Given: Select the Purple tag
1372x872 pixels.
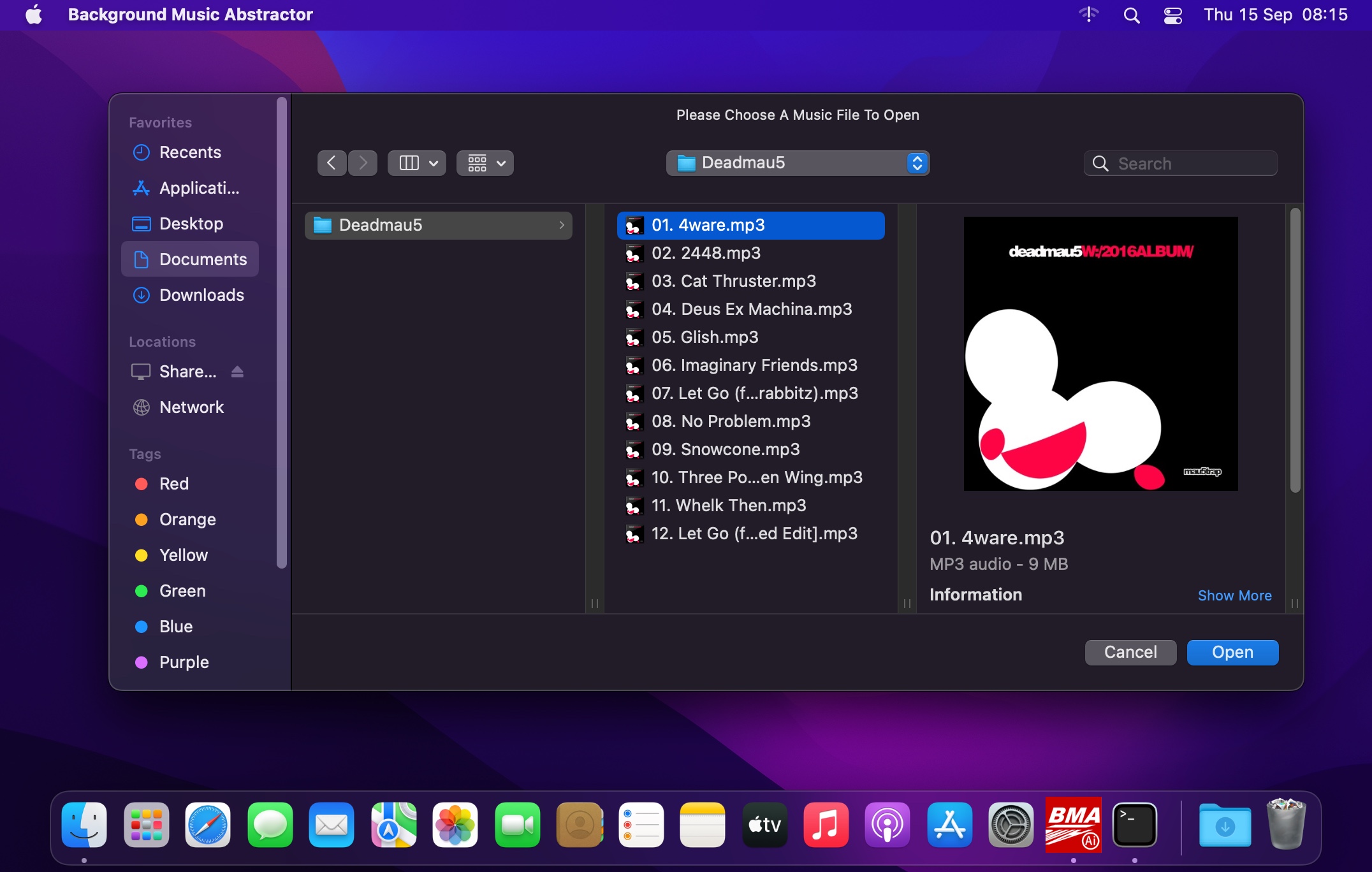Looking at the screenshot, I should 189,662.
